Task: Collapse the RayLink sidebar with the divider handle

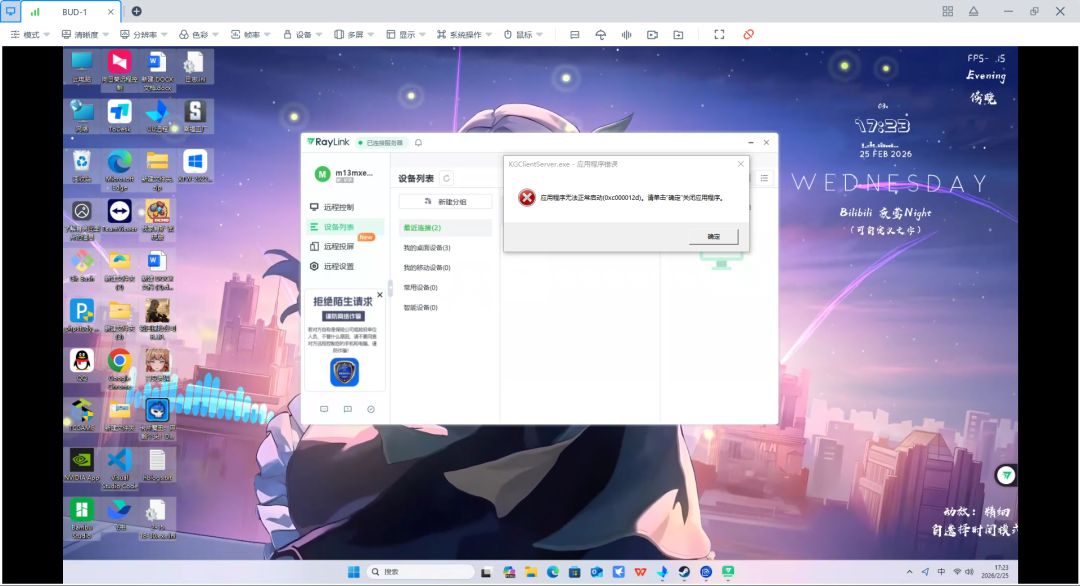Action: [x=390, y=288]
